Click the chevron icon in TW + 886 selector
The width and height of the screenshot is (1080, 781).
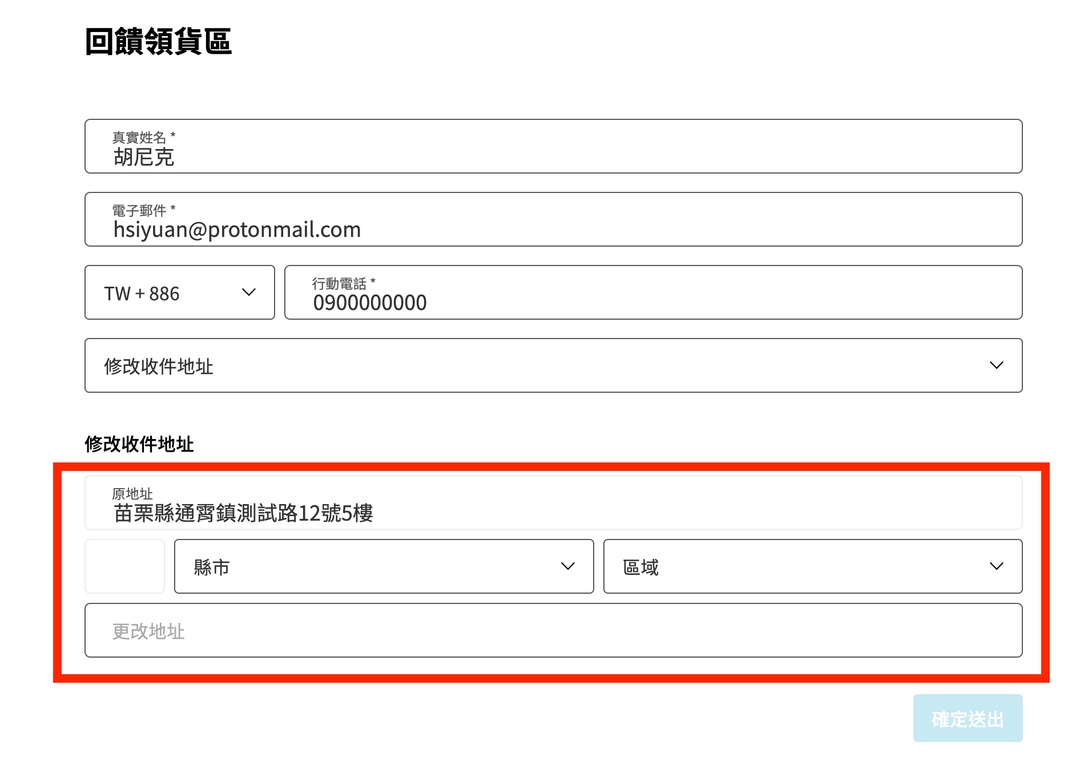[249, 293]
